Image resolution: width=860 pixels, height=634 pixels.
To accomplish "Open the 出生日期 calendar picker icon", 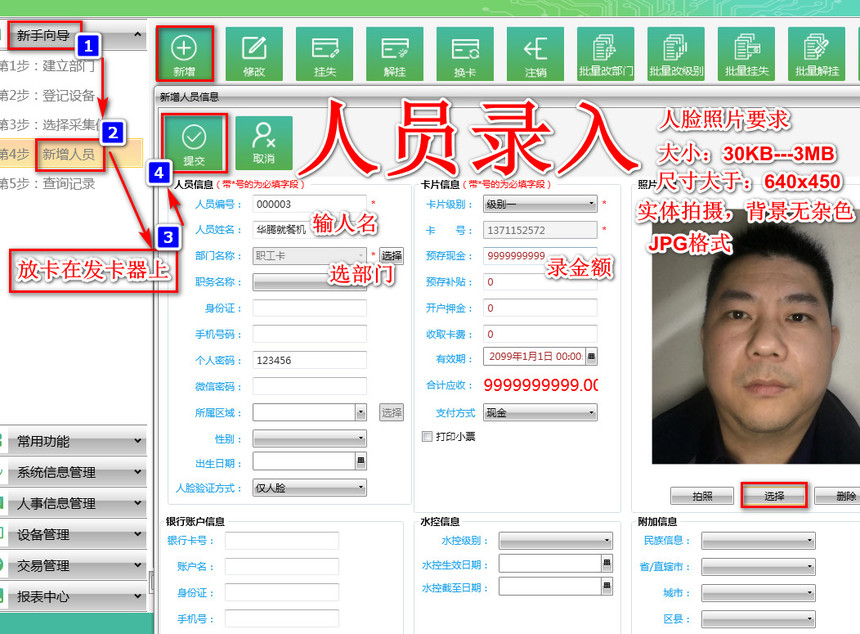I will tap(360, 461).
